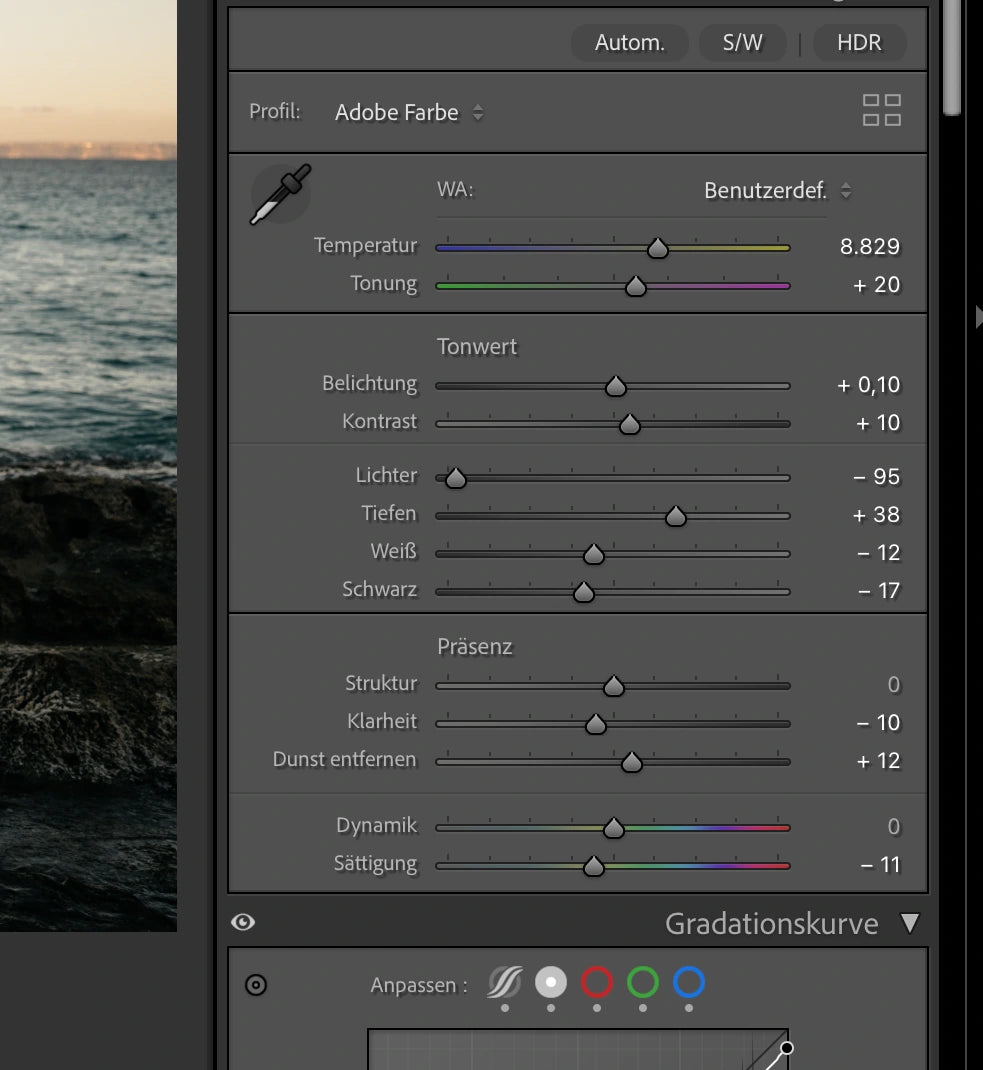This screenshot has width=983, height=1070.
Task: Open the WA Benutzerdef. preset dropdown
Action: tap(777, 190)
